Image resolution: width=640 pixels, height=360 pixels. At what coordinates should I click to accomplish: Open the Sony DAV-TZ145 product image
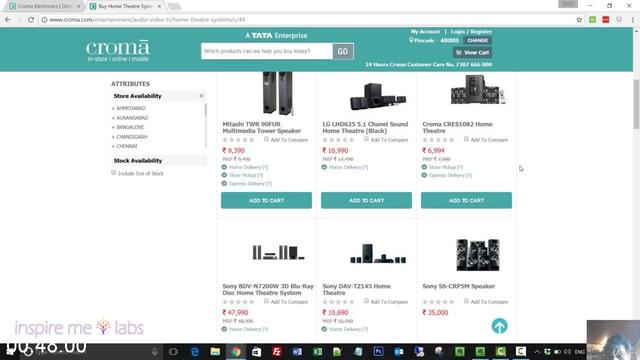coord(378,253)
